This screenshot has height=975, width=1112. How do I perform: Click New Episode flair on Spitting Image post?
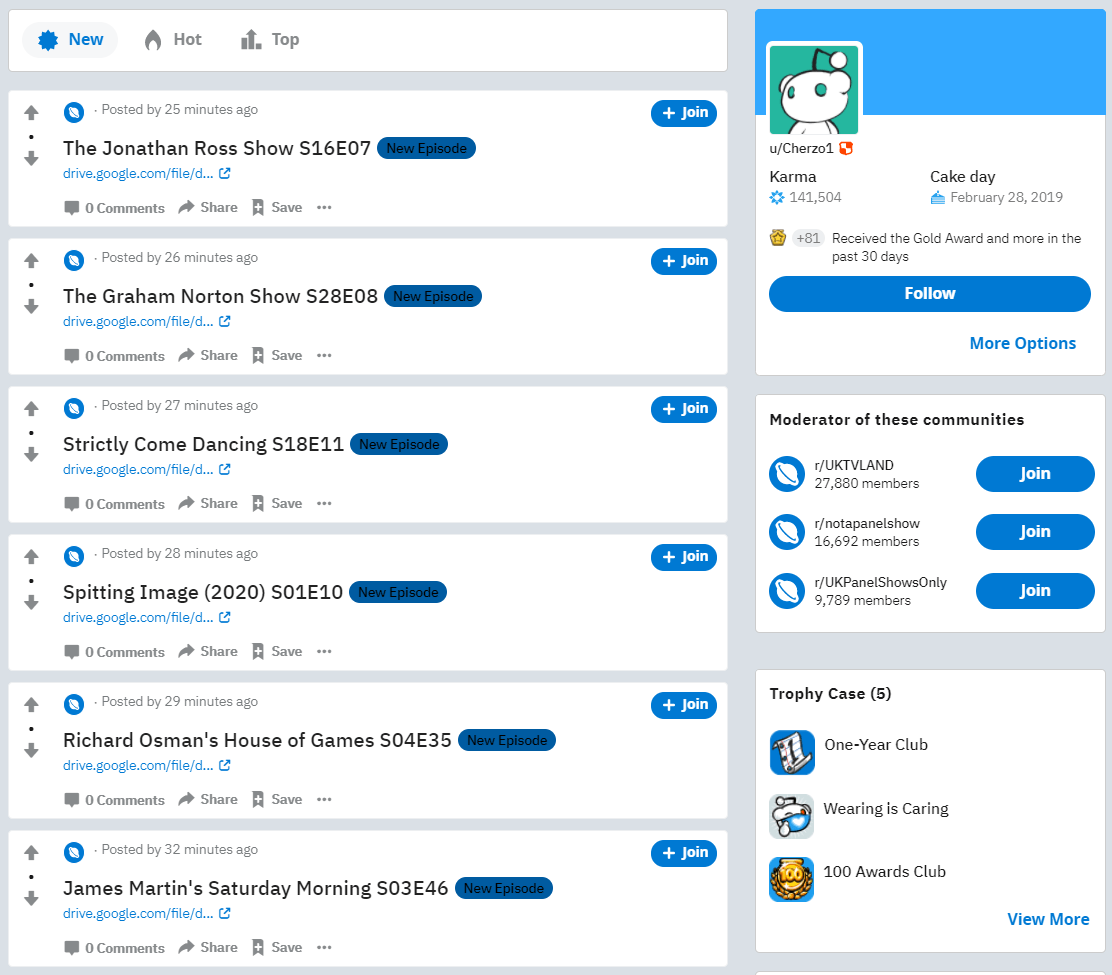398,592
